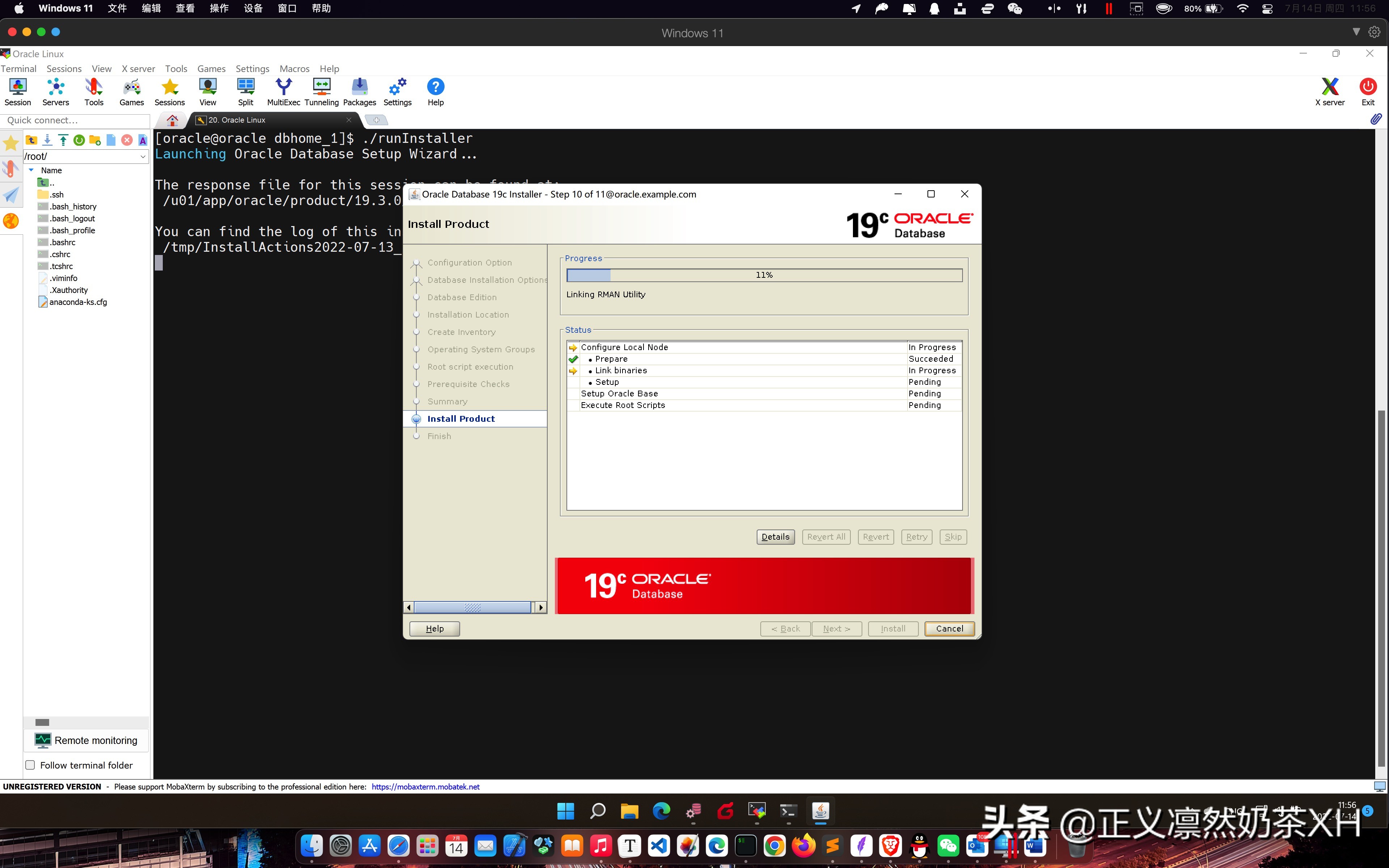The height and width of the screenshot is (868, 1389).
Task: Open the mobaxterm.mobatek.net link
Action: coord(425,787)
